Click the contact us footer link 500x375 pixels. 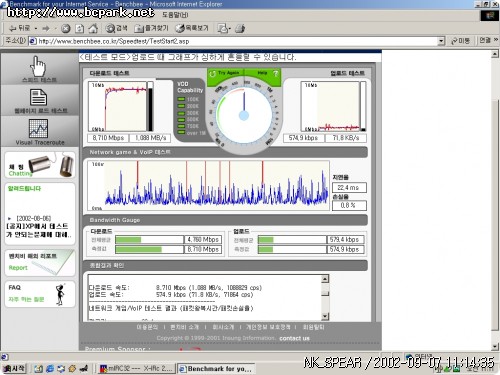tap(294, 338)
